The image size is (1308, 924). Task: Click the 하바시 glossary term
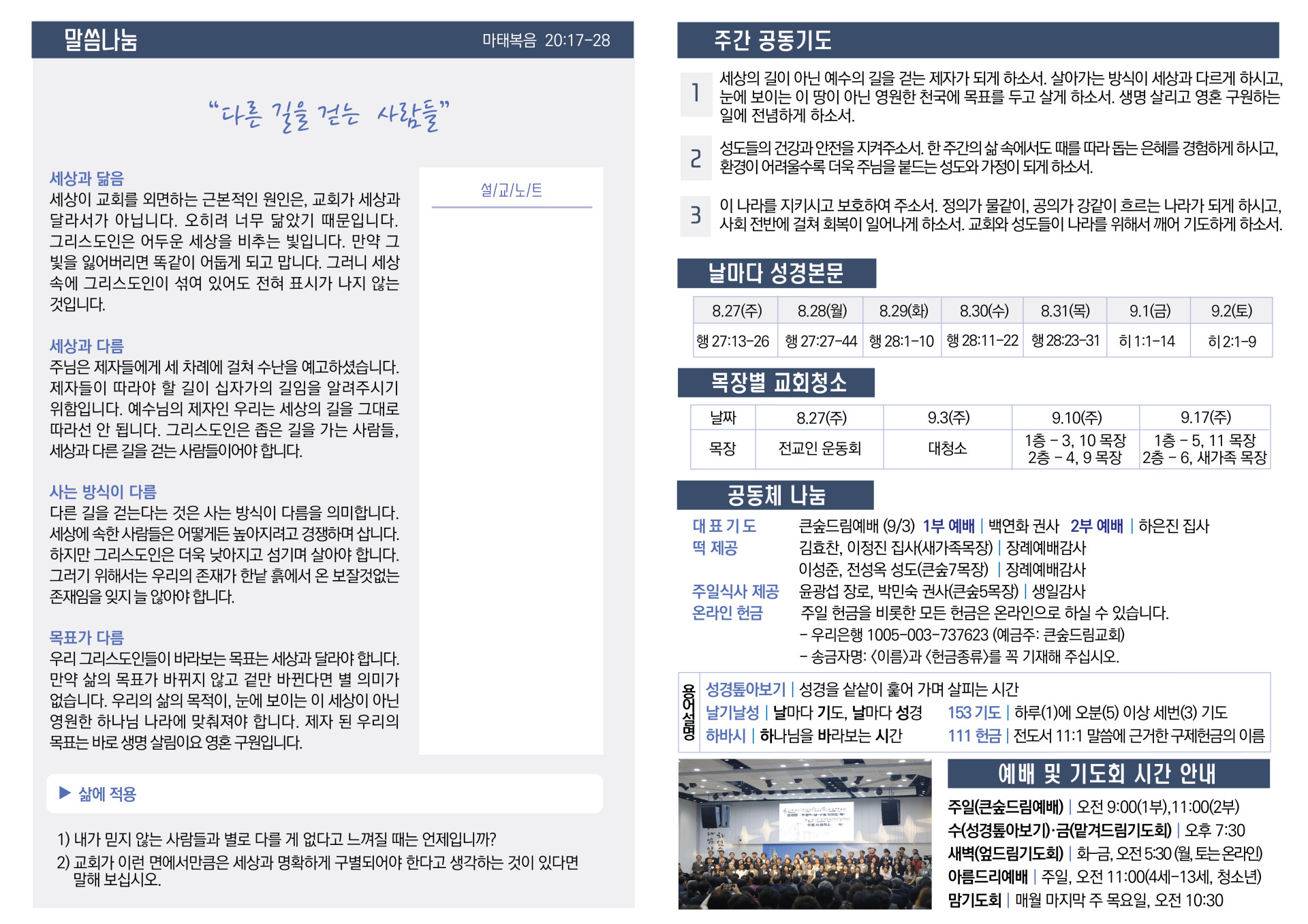click(726, 735)
